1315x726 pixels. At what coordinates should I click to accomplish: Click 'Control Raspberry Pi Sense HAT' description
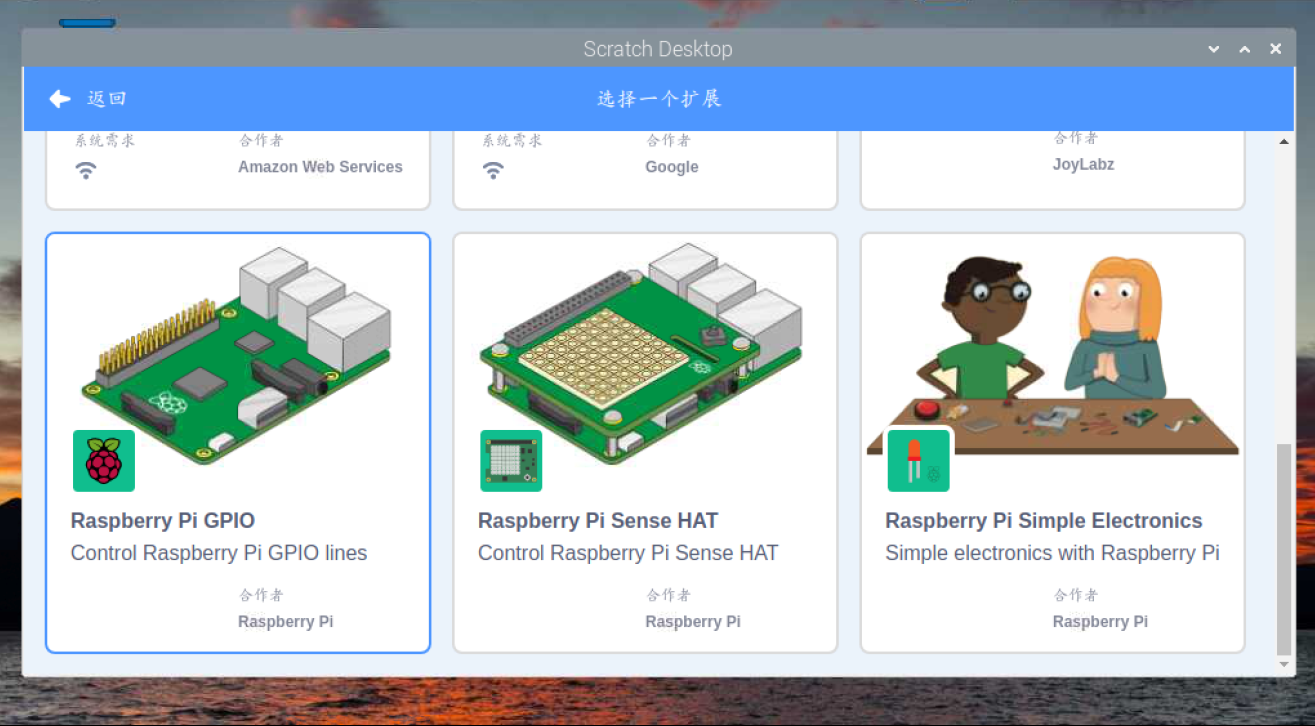[x=628, y=553]
